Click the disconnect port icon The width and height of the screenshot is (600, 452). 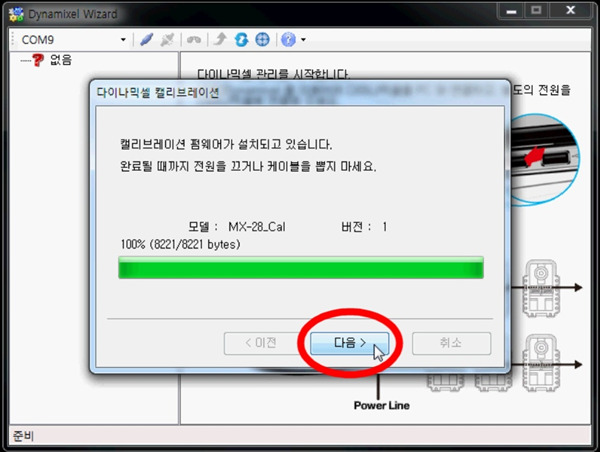(168, 40)
